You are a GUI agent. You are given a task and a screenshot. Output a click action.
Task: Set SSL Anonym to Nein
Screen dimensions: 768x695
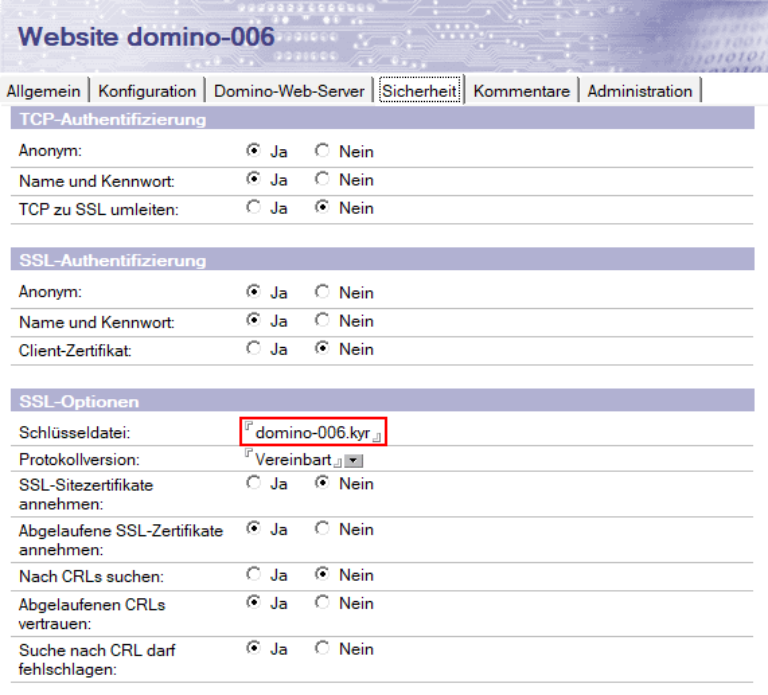(x=322, y=292)
